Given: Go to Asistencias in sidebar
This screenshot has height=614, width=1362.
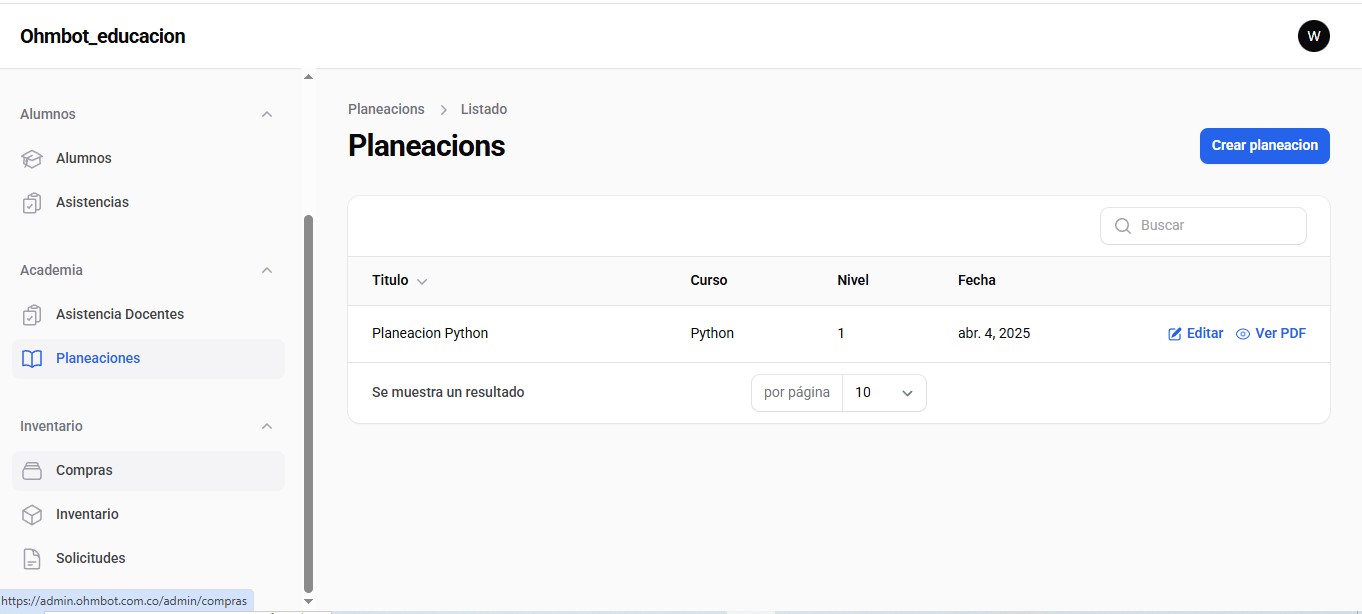Looking at the screenshot, I should click(148, 202).
